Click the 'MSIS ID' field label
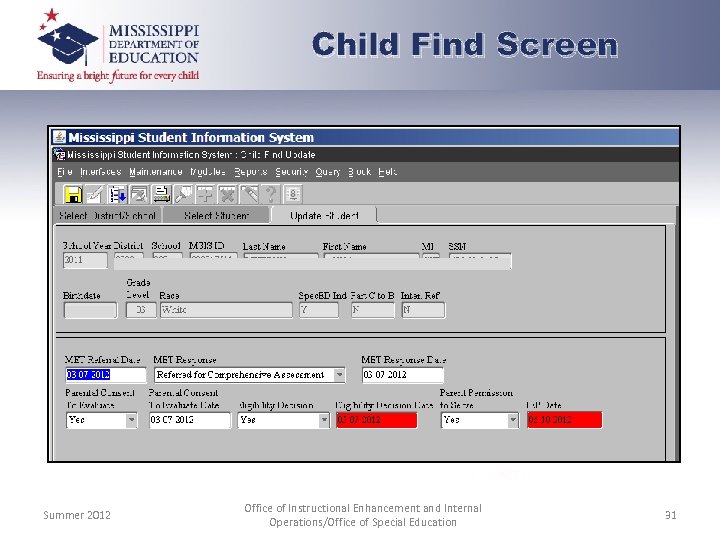This screenshot has height=540, width=720. click(x=207, y=246)
